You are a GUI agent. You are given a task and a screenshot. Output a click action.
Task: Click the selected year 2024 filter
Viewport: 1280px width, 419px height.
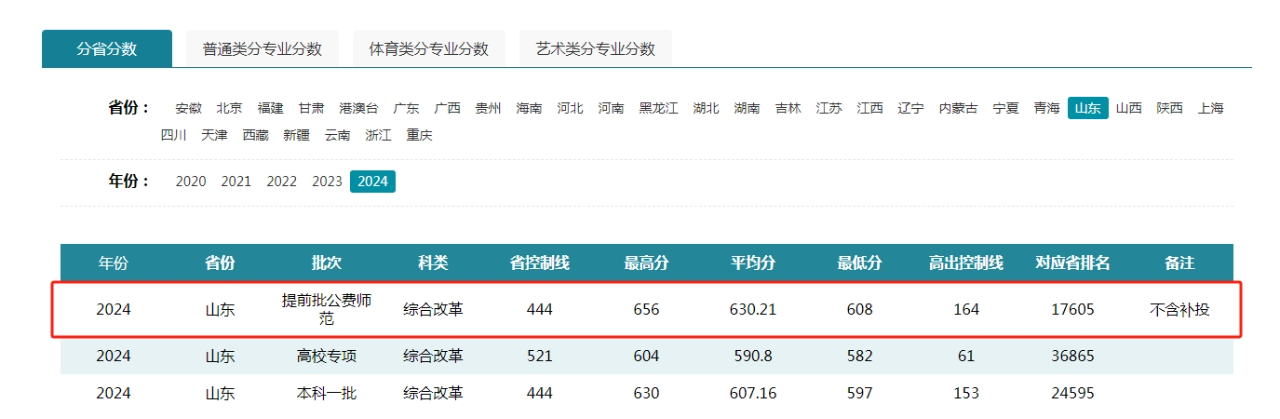coord(373,181)
